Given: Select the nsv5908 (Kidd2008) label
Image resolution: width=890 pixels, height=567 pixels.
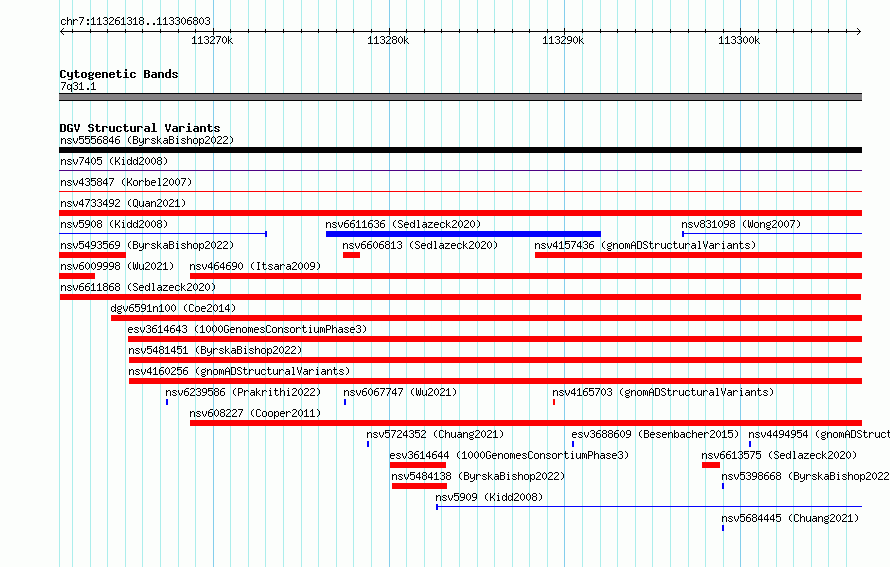Looking at the screenshot, I should pos(114,224).
